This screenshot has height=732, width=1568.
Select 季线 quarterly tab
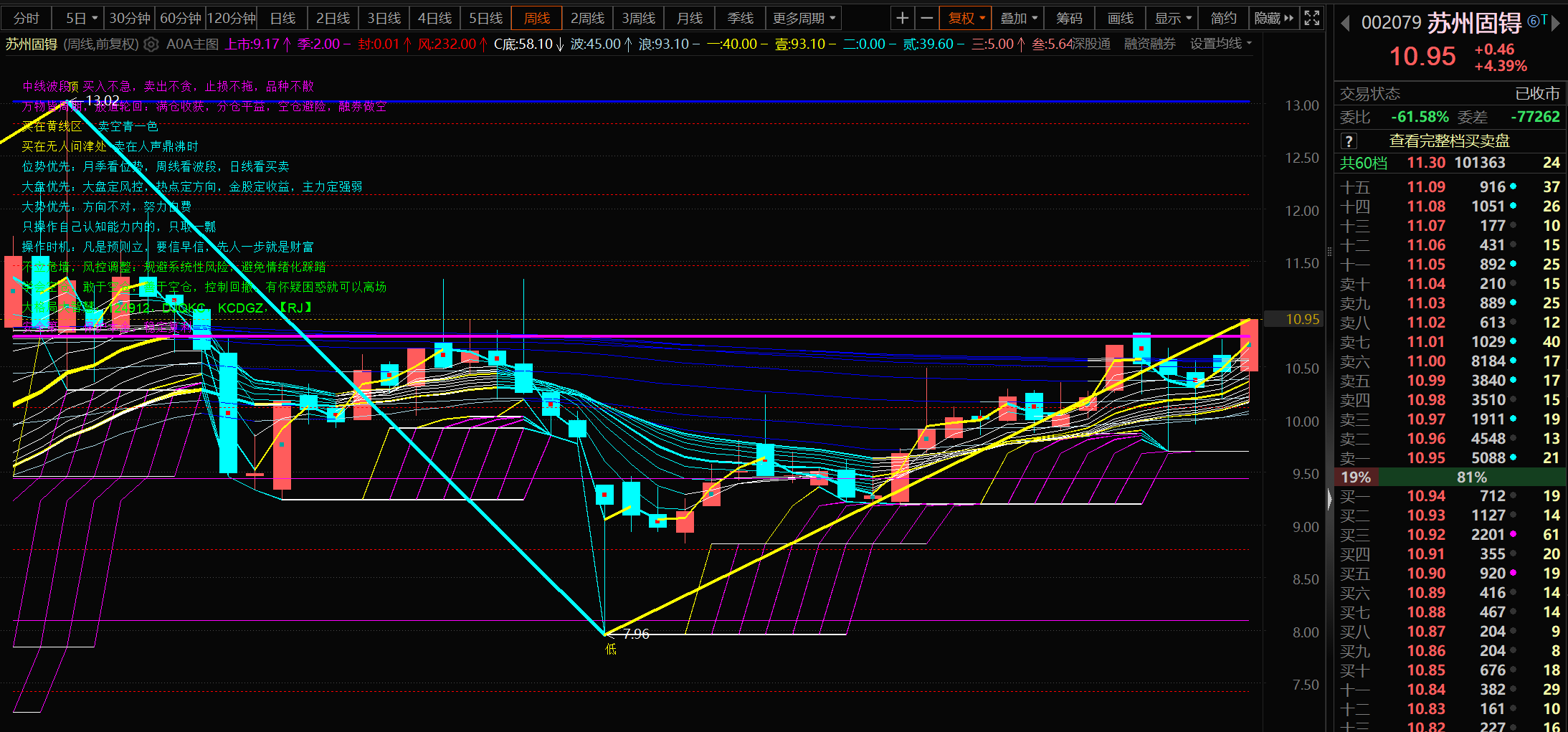click(x=741, y=18)
